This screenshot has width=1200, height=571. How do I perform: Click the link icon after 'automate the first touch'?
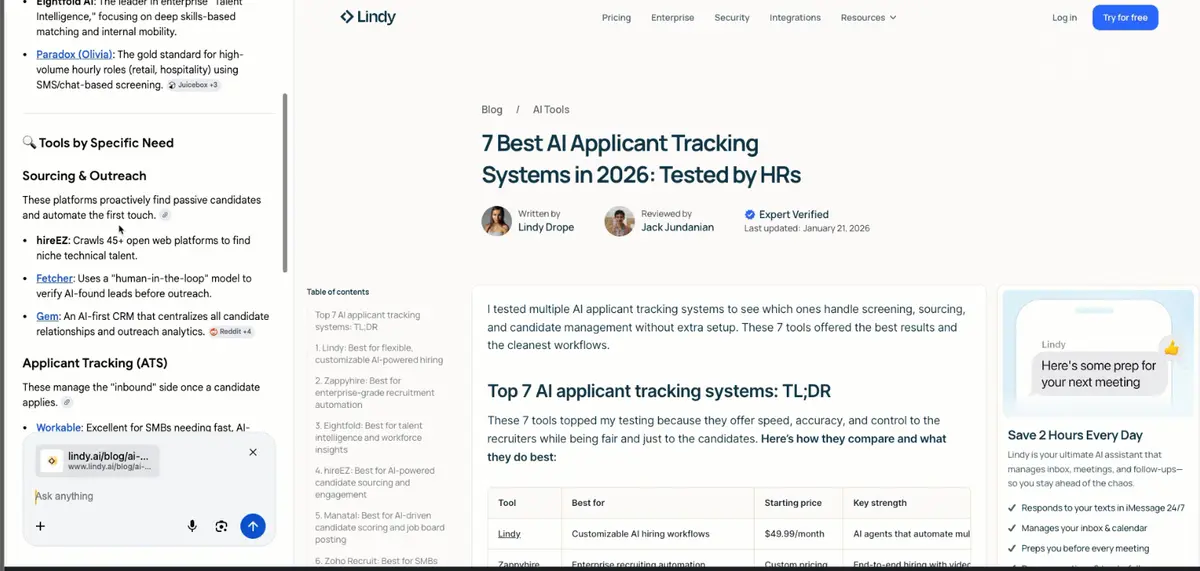click(x=165, y=215)
